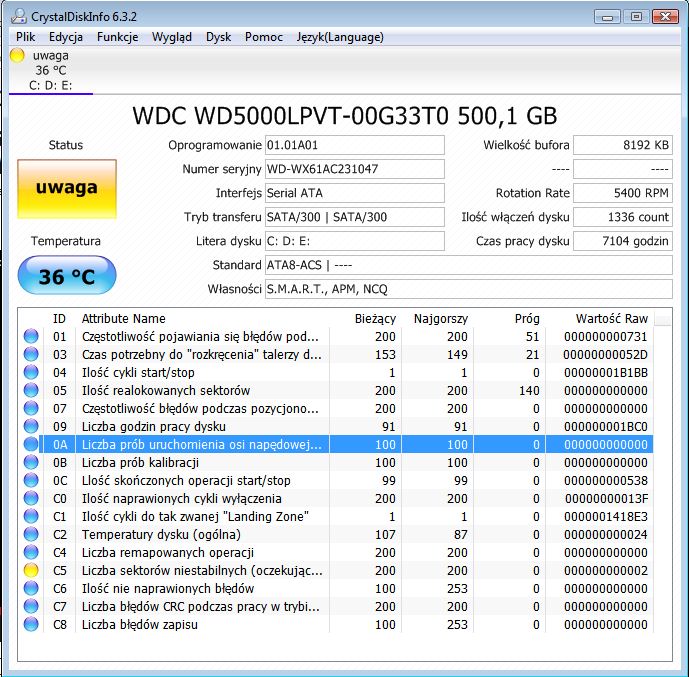Click the ID column header
Screen dimensions: 689x677
click(x=59, y=319)
